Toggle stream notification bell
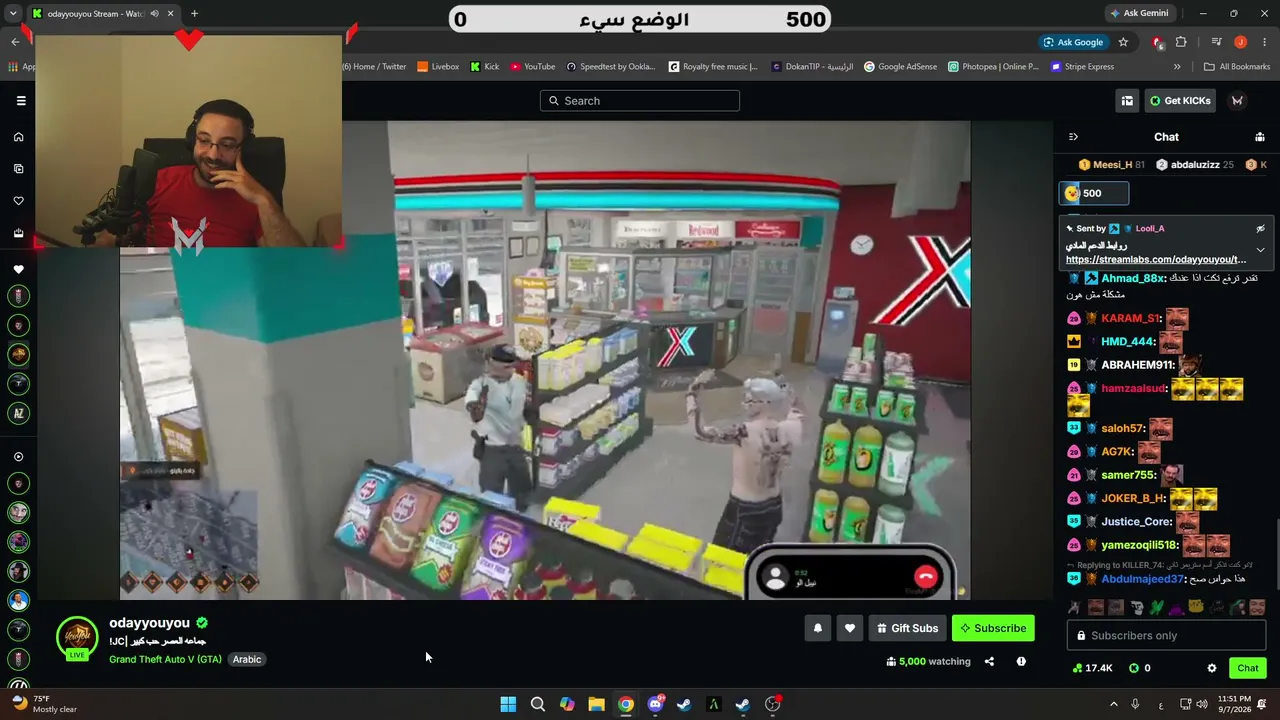The height and width of the screenshot is (720, 1280). pyautogui.click(x=817, y=628)
